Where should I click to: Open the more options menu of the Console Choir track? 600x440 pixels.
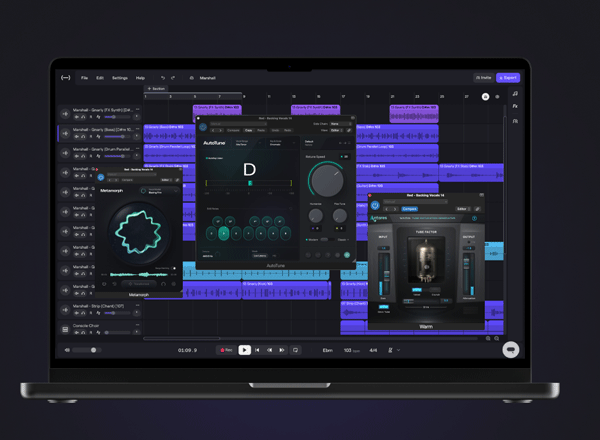coord(138,326)
